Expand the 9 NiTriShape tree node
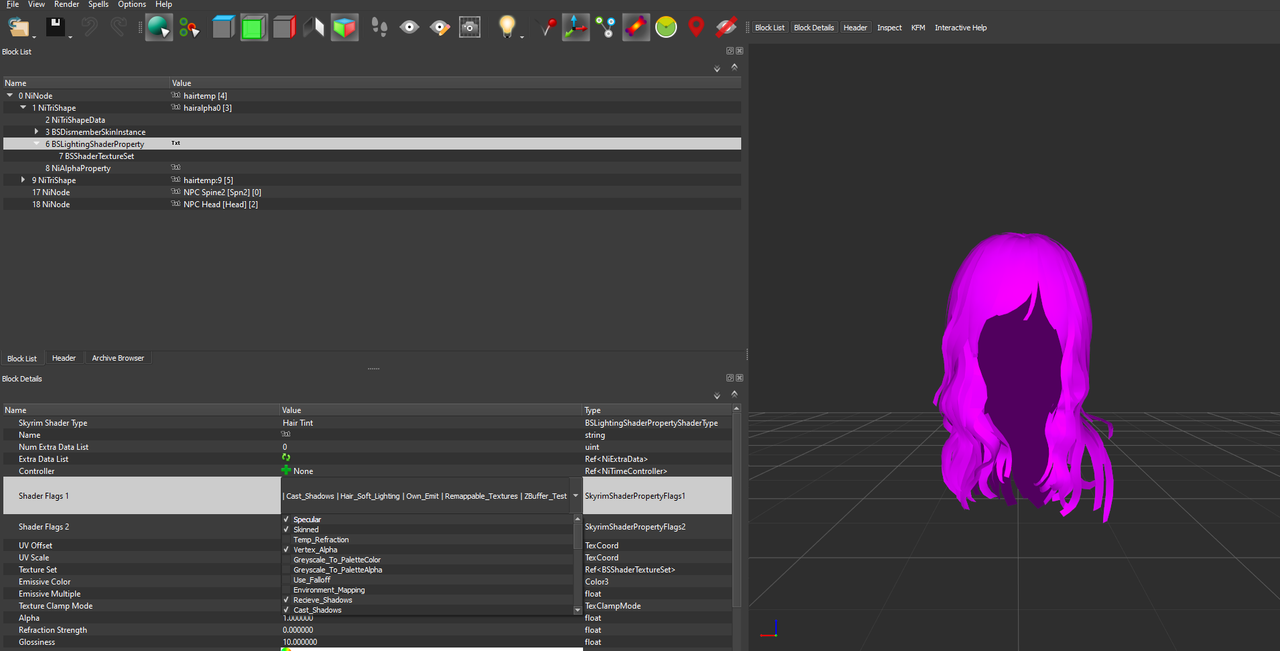This screenshot has height=651, width=1280. click(23, 180)
